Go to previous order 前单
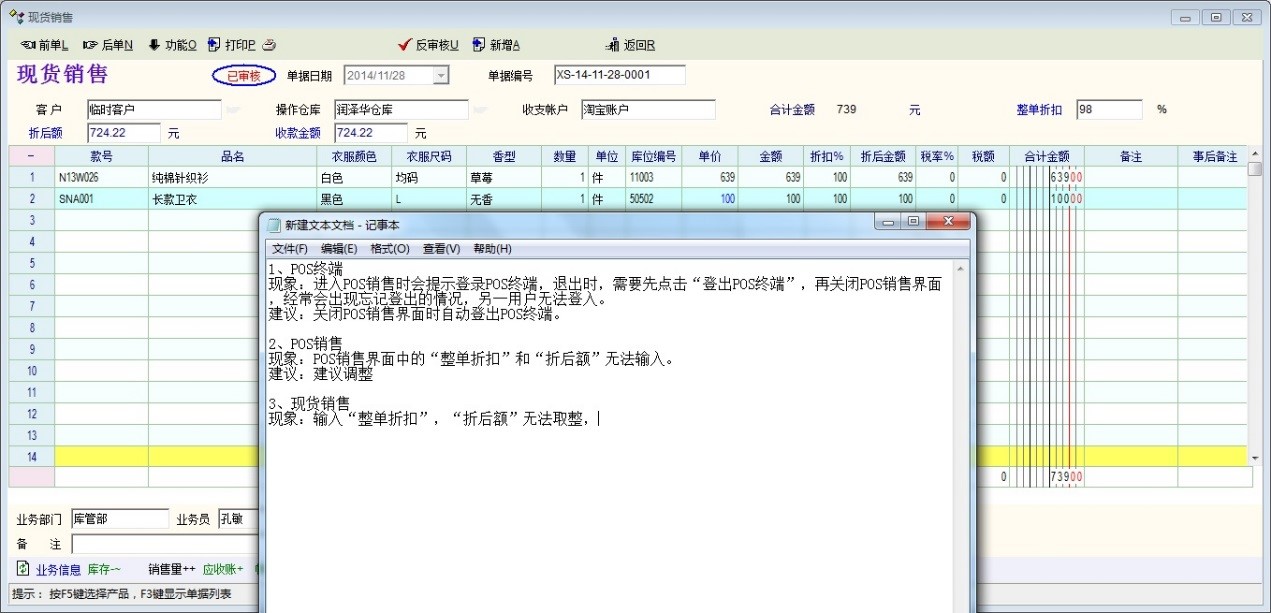This screenshot has height=613, width=1271. pos(44,45)
